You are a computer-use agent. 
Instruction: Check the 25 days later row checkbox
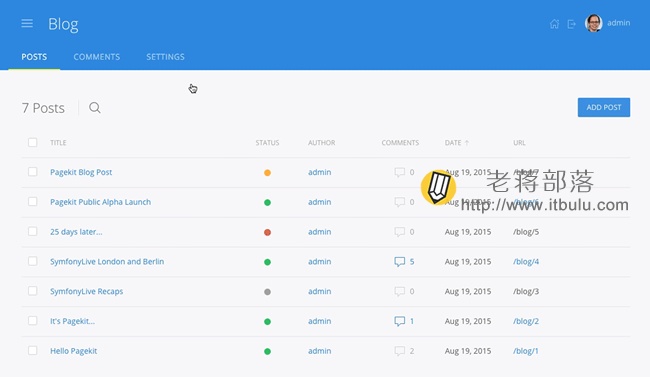tap(32, 231)
